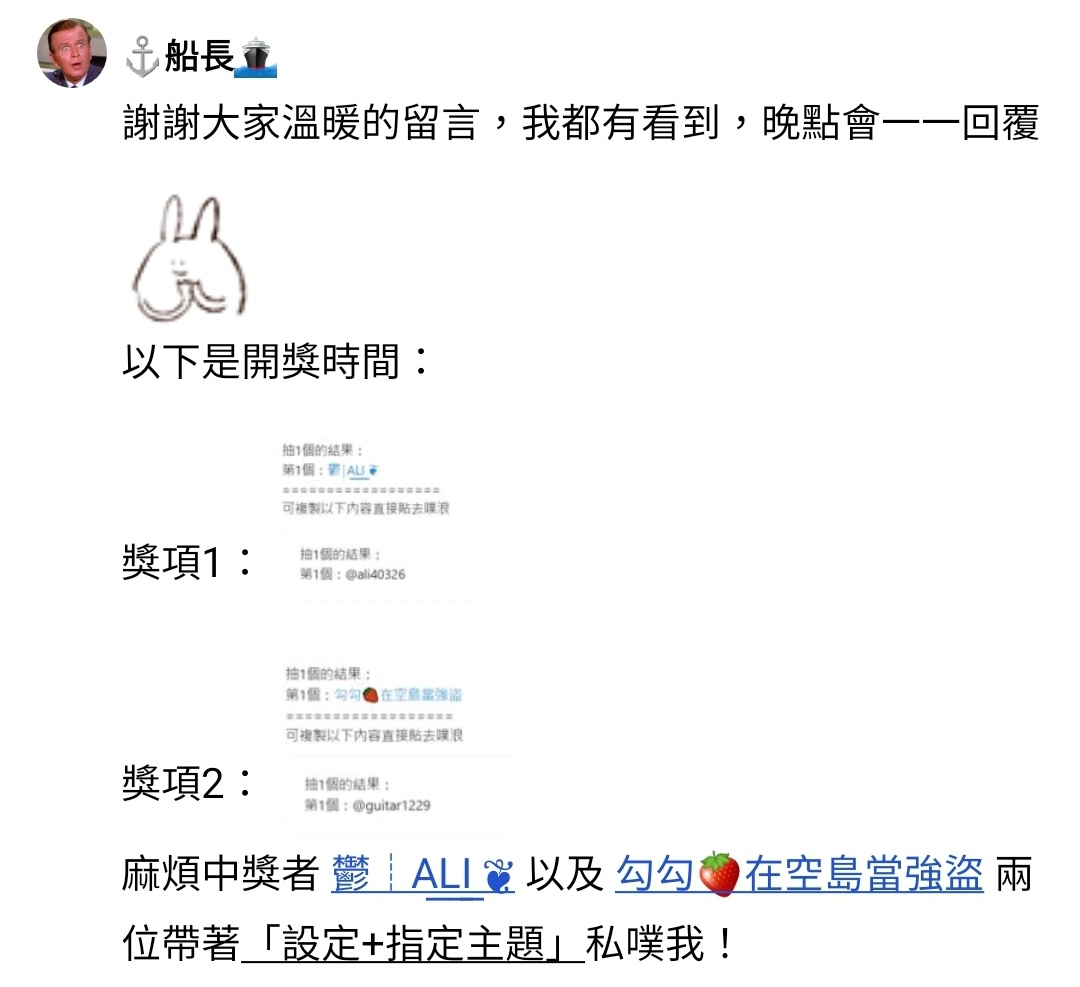Click small strawberry inside 獎項2 image
Image resolution: width=1080 pixels, height=987 pixels.
tap(371, 695)
